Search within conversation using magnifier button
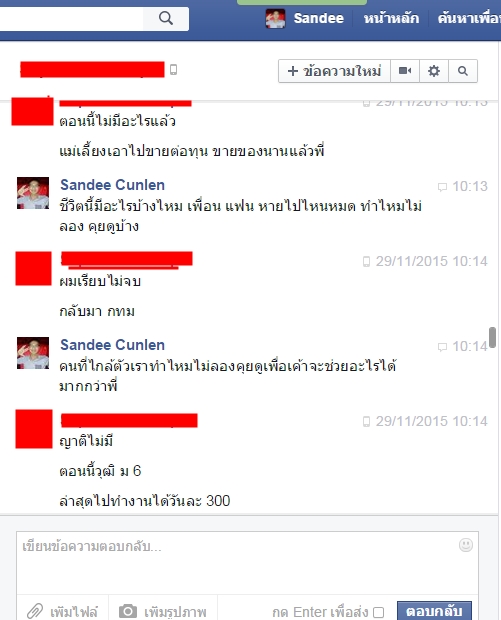Screen dimensions: 501x620 tap(463, 71)
